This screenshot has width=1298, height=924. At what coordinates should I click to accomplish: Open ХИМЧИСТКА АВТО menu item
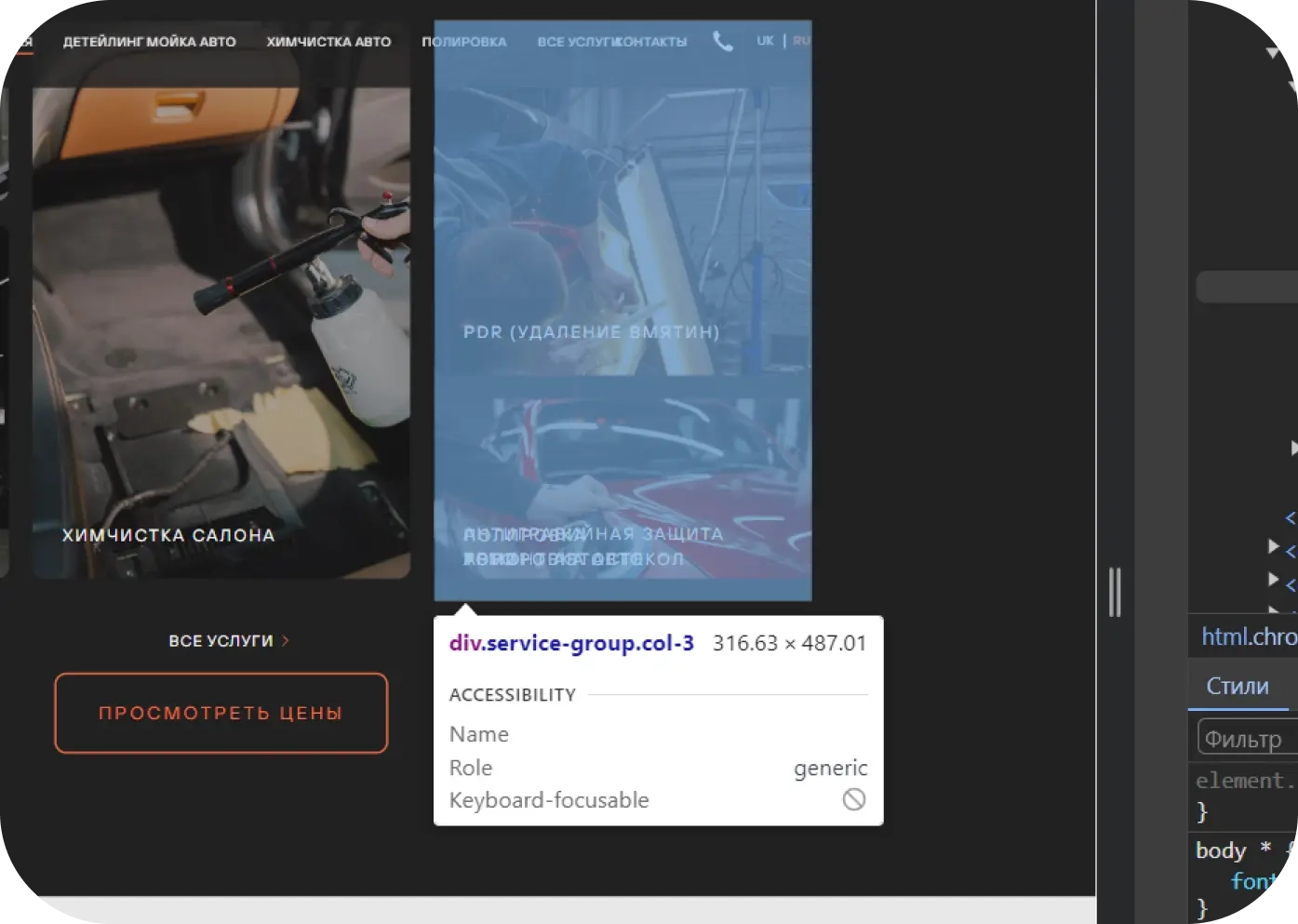point(328,42)
